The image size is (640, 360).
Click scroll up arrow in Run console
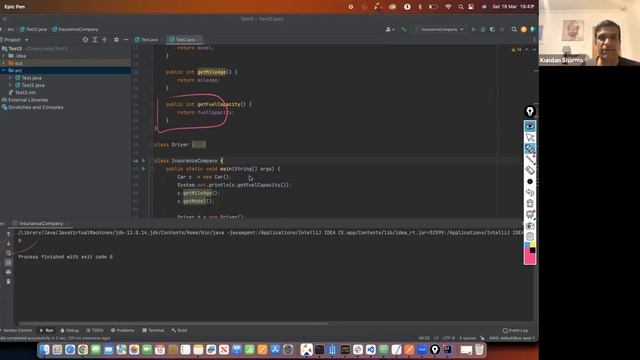click(x=8, y=234)
